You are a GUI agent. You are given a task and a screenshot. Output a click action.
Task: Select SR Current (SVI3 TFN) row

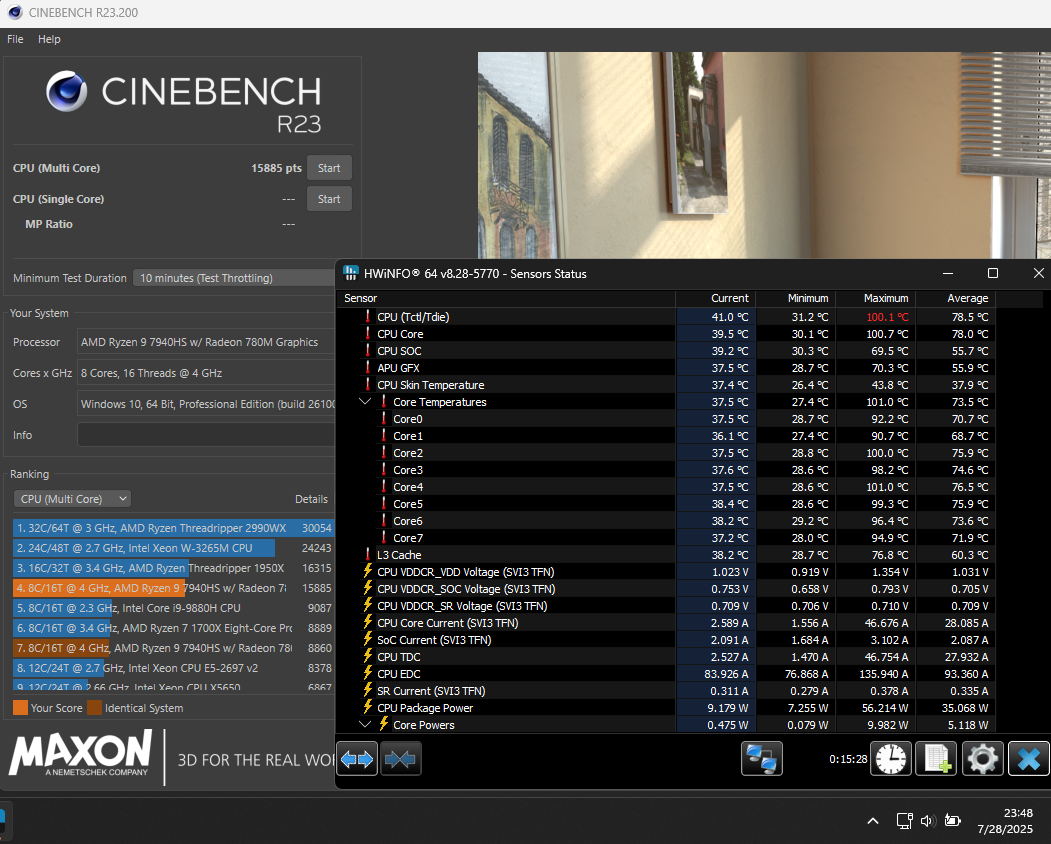pos(666,690)
